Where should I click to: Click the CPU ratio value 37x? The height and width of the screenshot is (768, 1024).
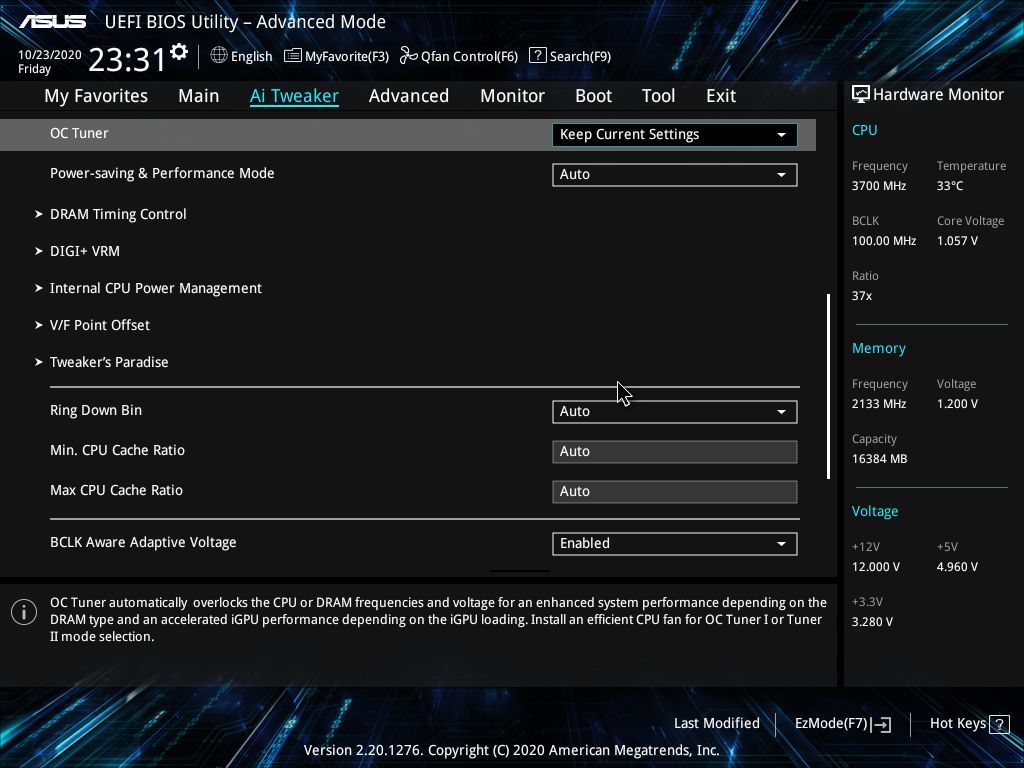861,296
